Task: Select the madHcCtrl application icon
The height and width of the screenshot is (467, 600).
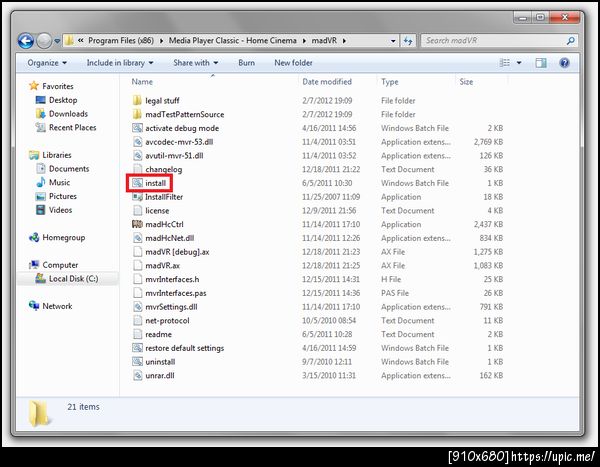Action: (x=137, y=224)
